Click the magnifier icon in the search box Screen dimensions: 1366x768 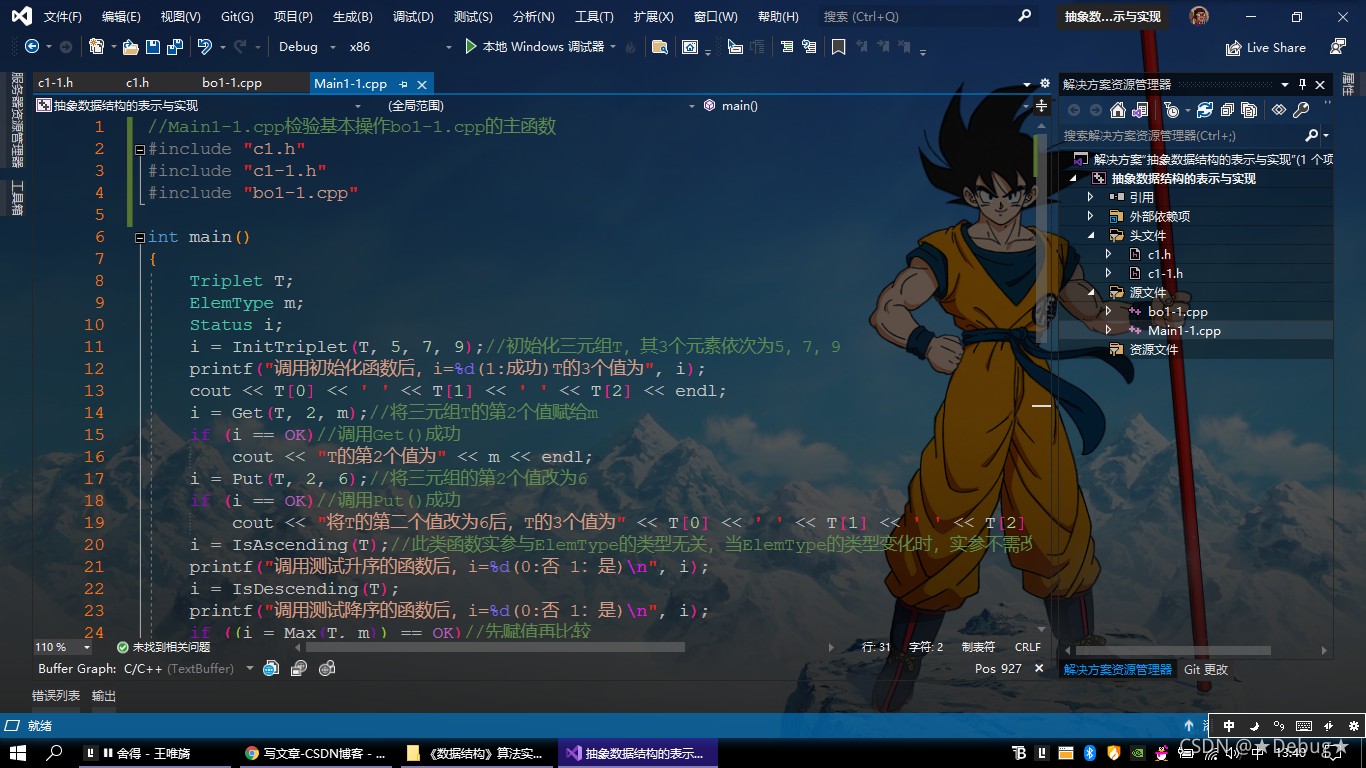(x=1024, y=16)
